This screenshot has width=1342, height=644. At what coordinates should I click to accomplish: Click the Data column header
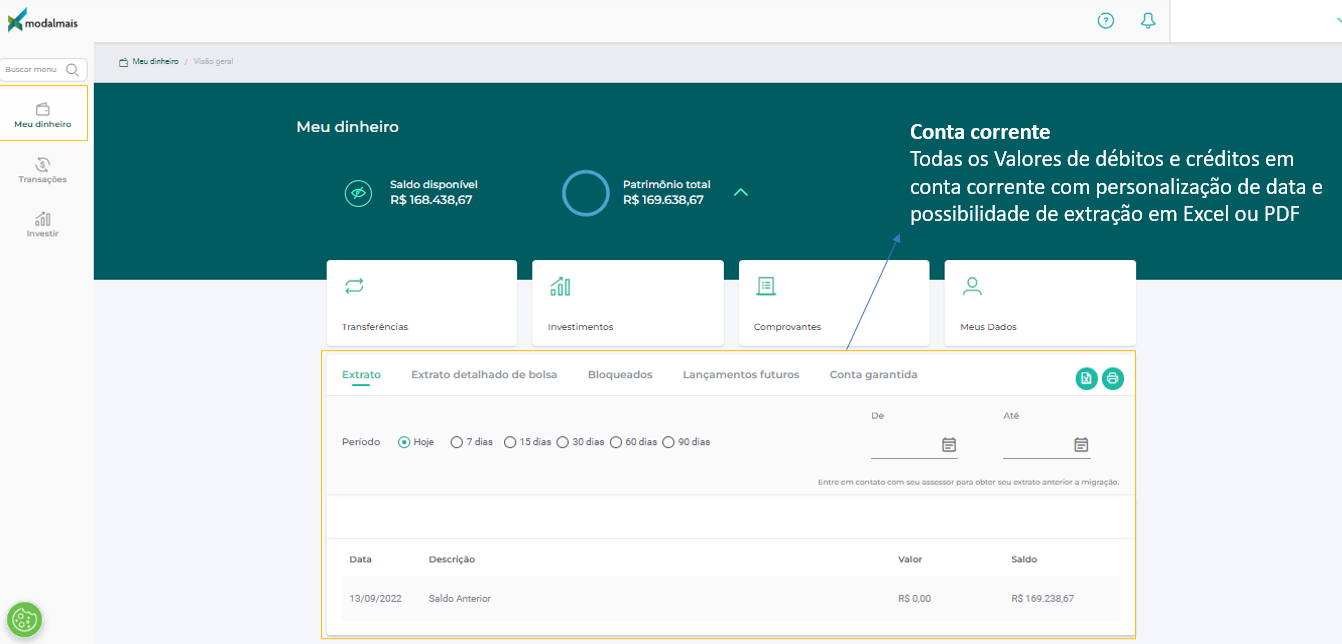tap(360, 559)
